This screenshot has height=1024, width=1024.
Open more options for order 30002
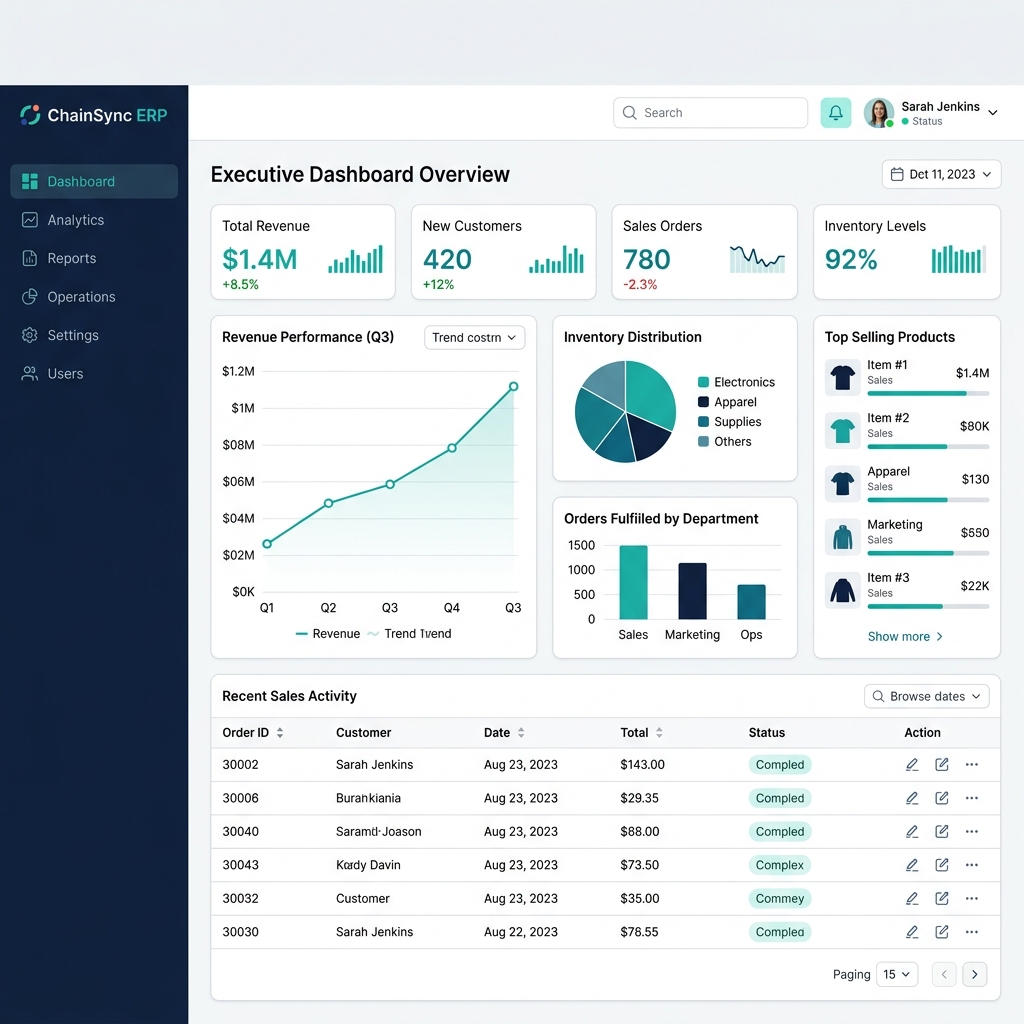pos(972,765)
